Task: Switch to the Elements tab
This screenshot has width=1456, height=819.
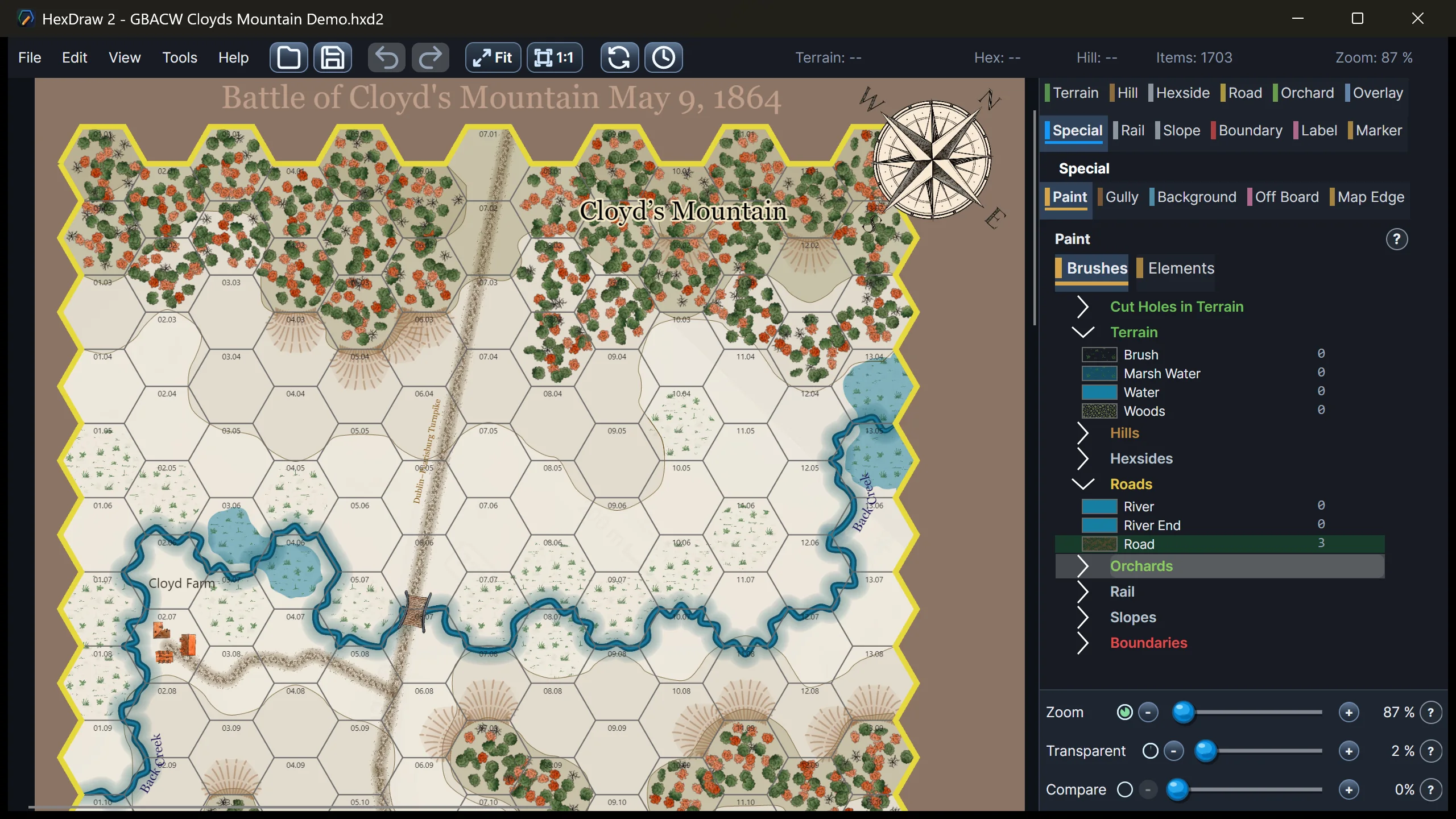Action: [x=1176, y=268]
